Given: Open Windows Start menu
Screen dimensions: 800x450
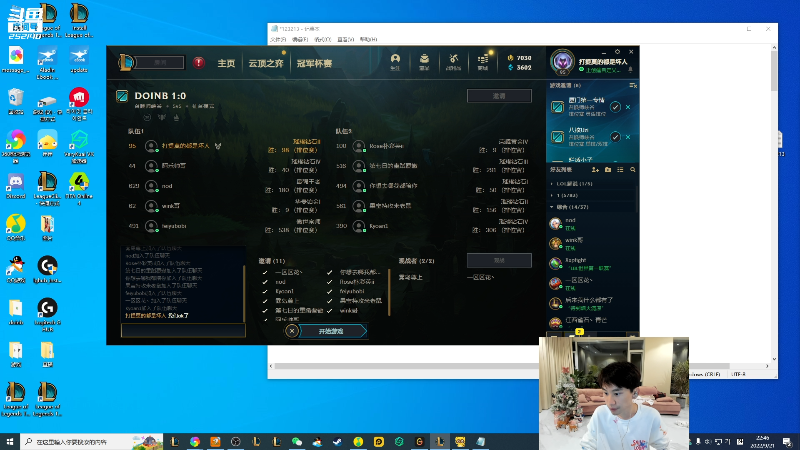Looking at the screenshot, I should (x=10, y=441).
